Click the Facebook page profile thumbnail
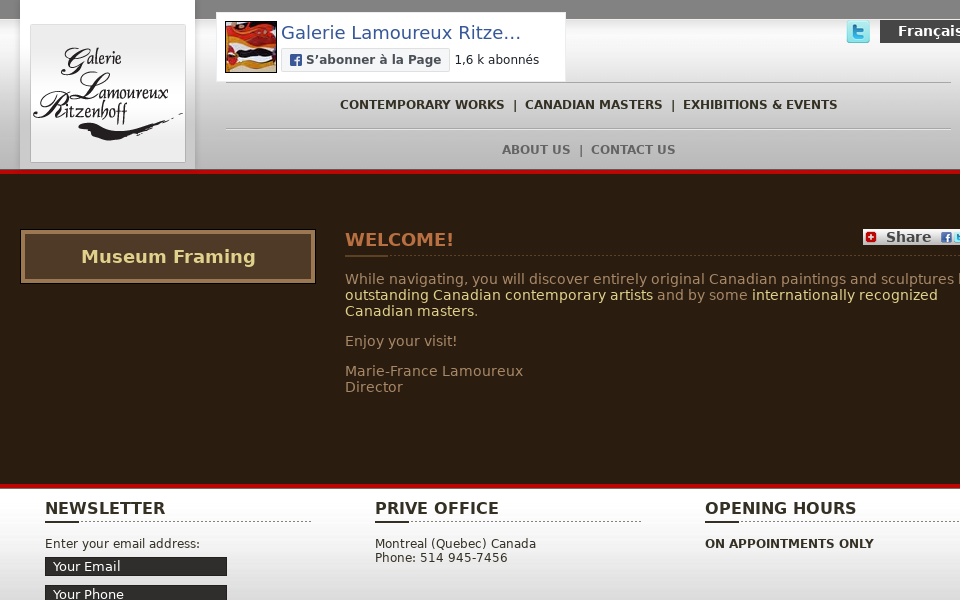This screenshot has height=600, width=960. [x=250, y=46]
